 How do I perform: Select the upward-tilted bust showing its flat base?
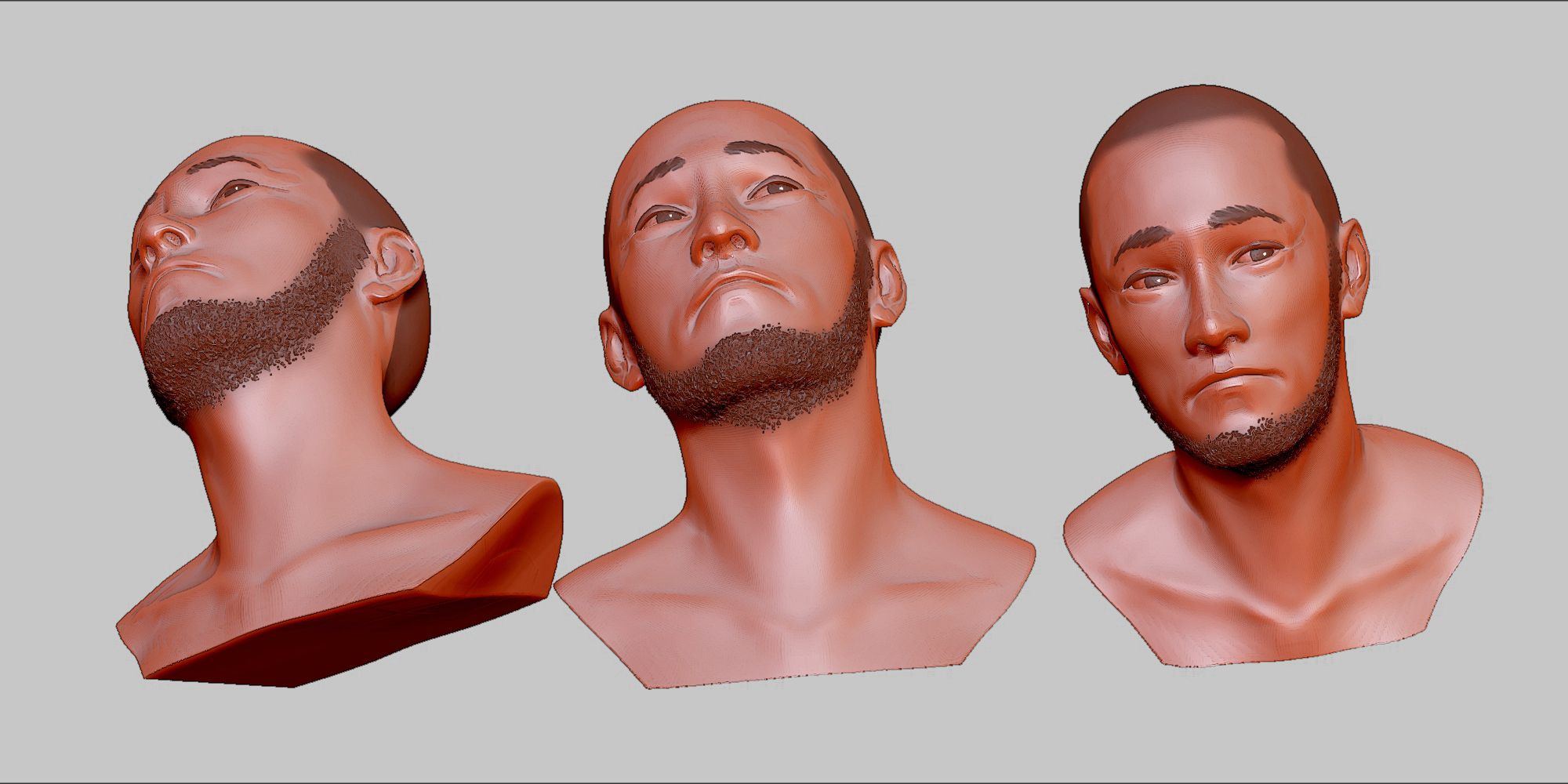[x=339, y=412]
